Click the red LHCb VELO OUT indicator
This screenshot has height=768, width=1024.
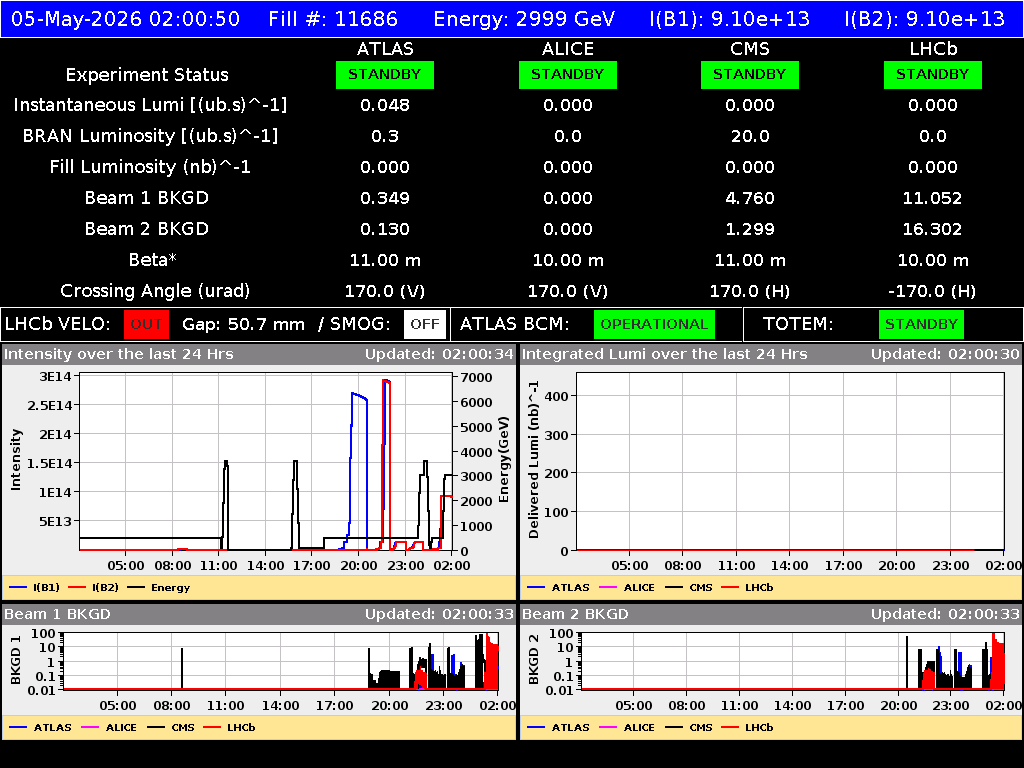146,325
